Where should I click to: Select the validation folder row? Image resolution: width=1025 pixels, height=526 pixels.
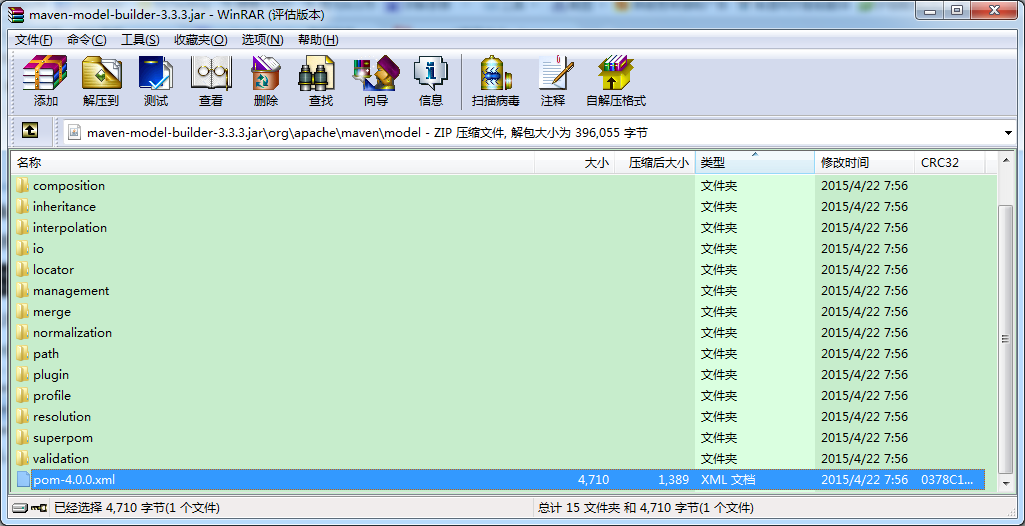pyautogui.click(x=500, y=458)
